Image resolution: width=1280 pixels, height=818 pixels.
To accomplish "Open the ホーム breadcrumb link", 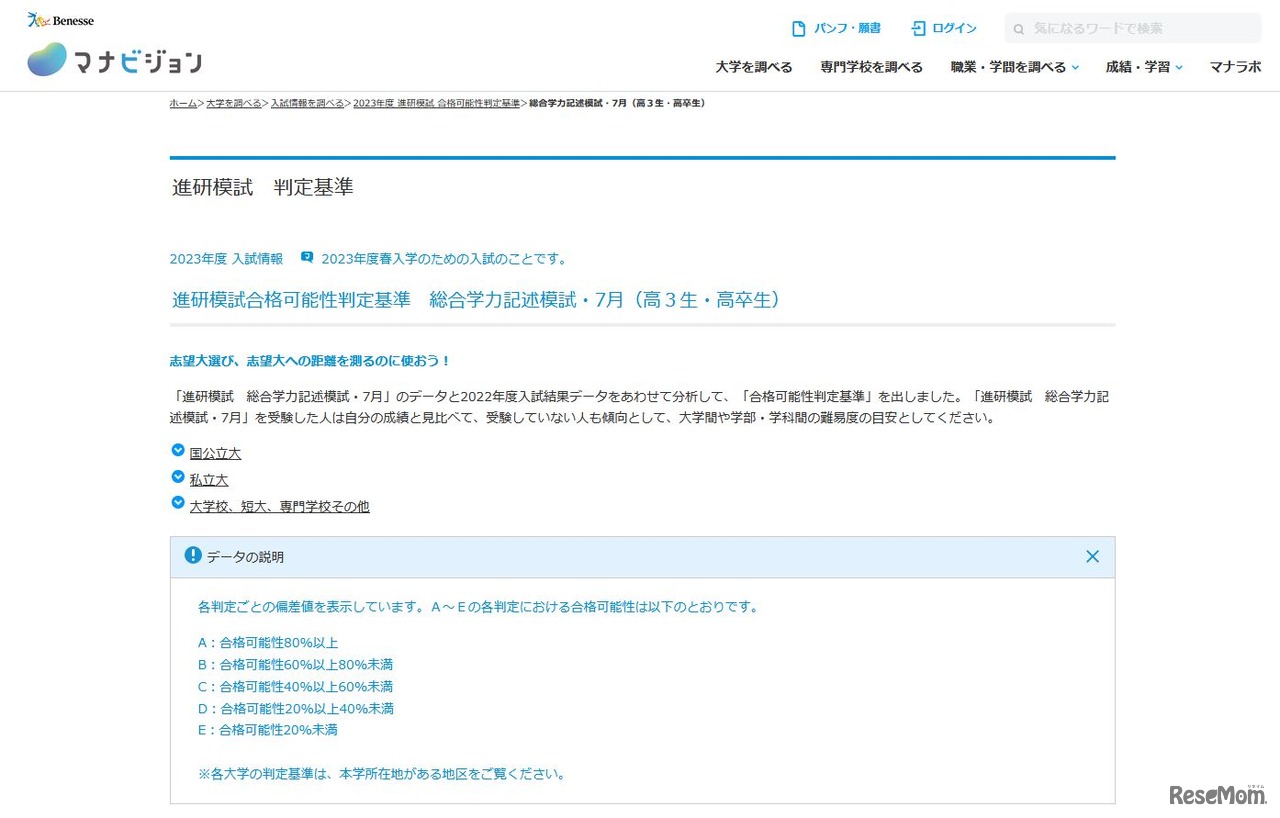I will [x=182, y=102].
